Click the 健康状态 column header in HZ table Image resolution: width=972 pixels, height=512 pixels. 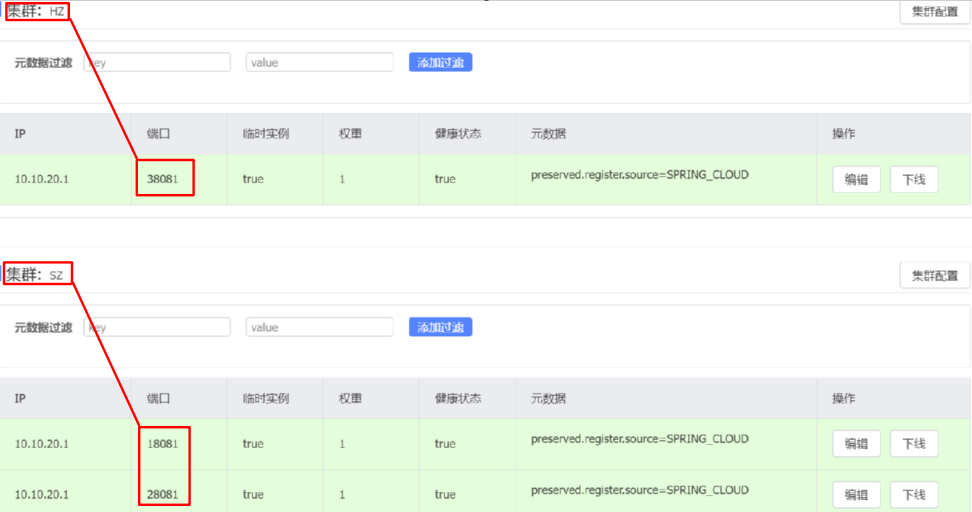(x=457, y=134)
